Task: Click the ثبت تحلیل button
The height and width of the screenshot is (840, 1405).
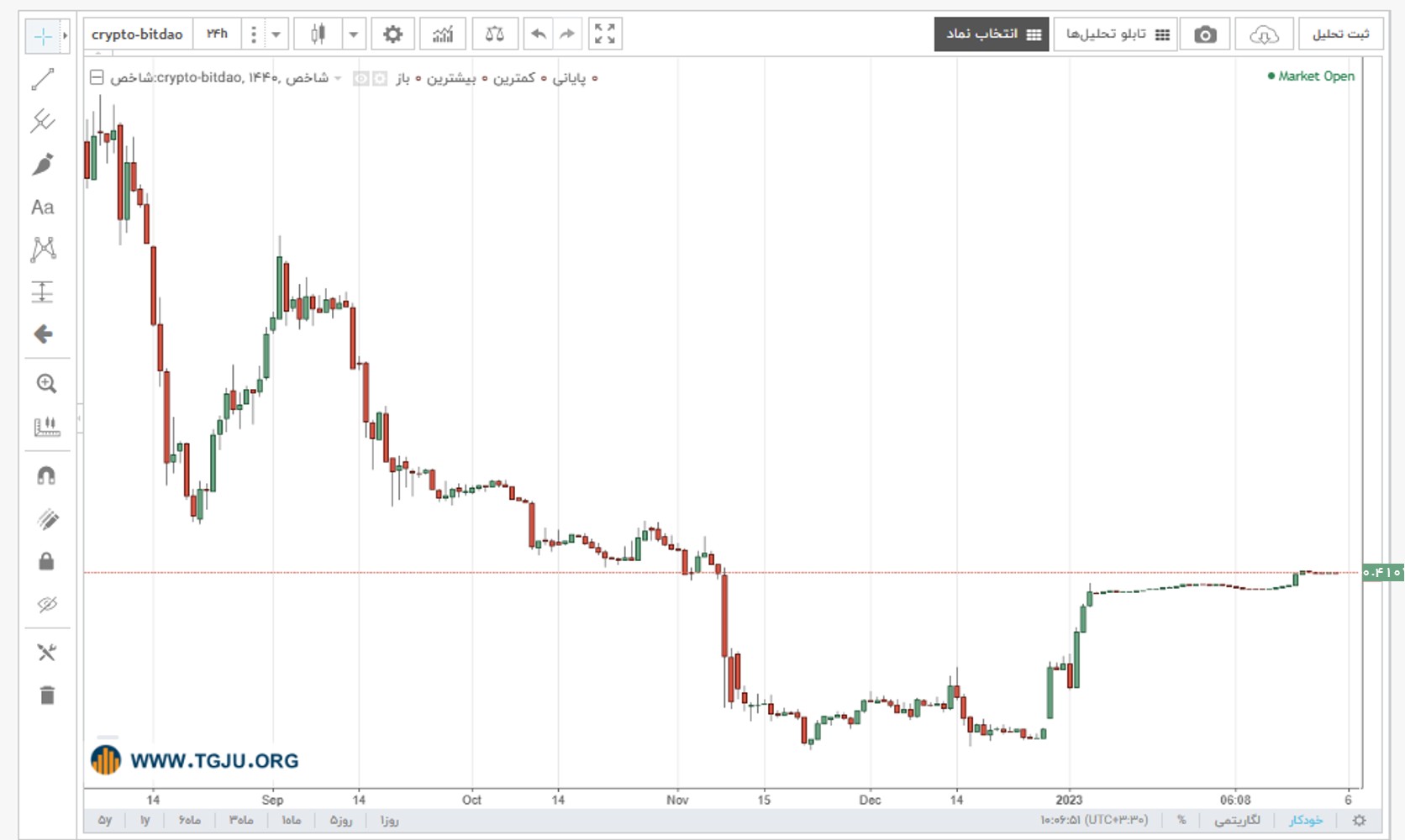Action: (1341, 34)
